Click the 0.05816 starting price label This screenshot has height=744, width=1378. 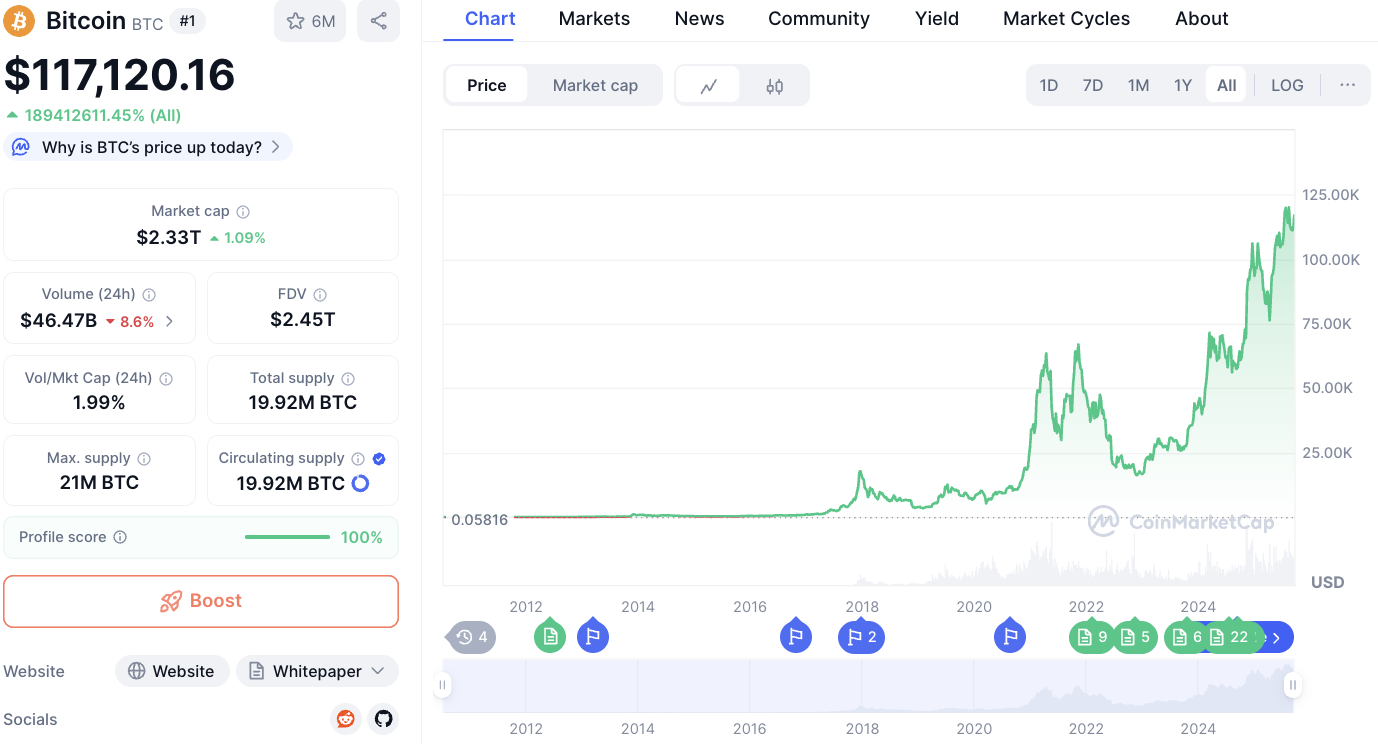pos(480,520)
